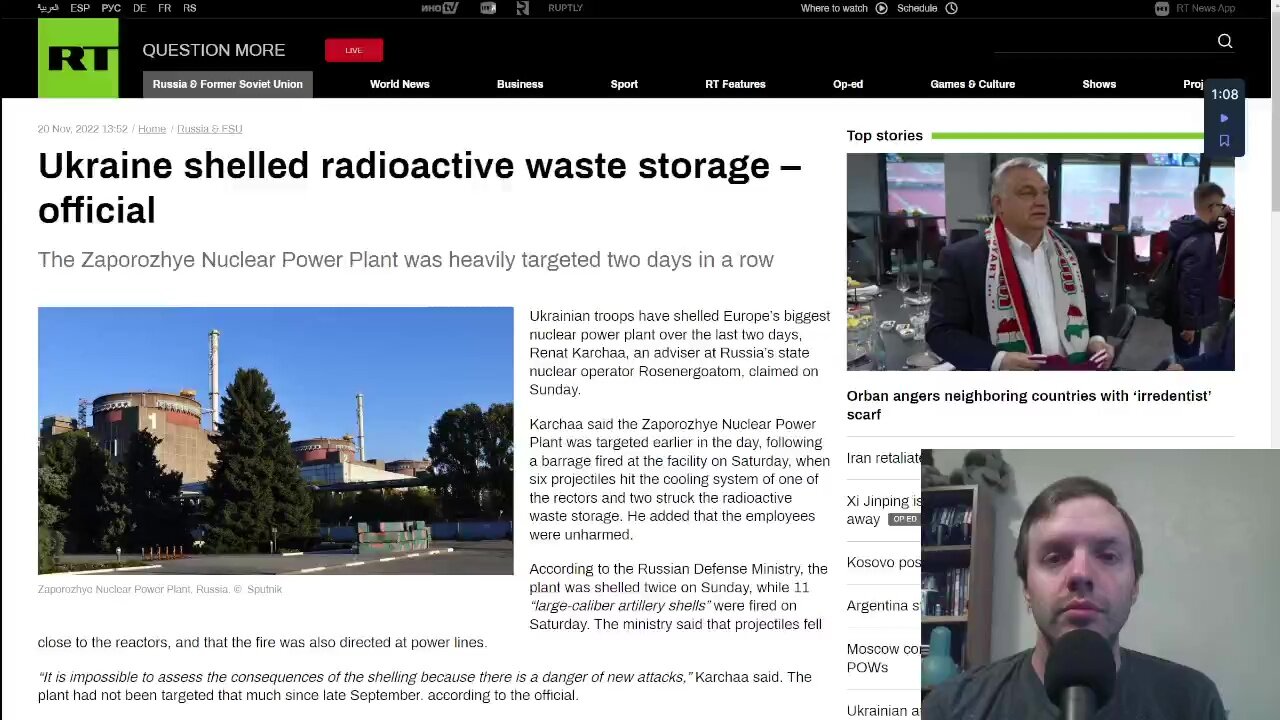This screenshot has height=720, width=1280.
Task: Open the InoTV logo link
Action: click(439, 8)
